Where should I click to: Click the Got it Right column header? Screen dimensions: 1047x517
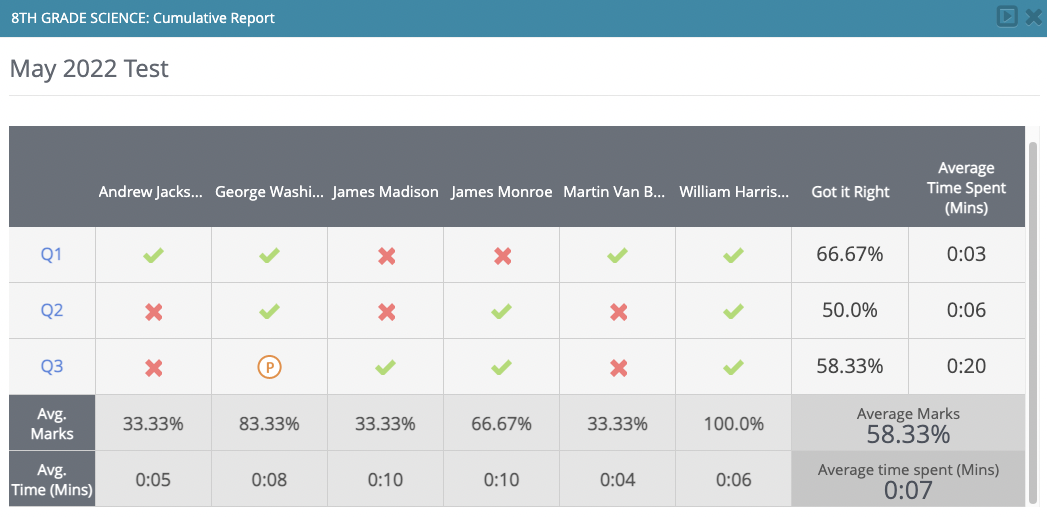pyautogui.click(x=850, y=192)
